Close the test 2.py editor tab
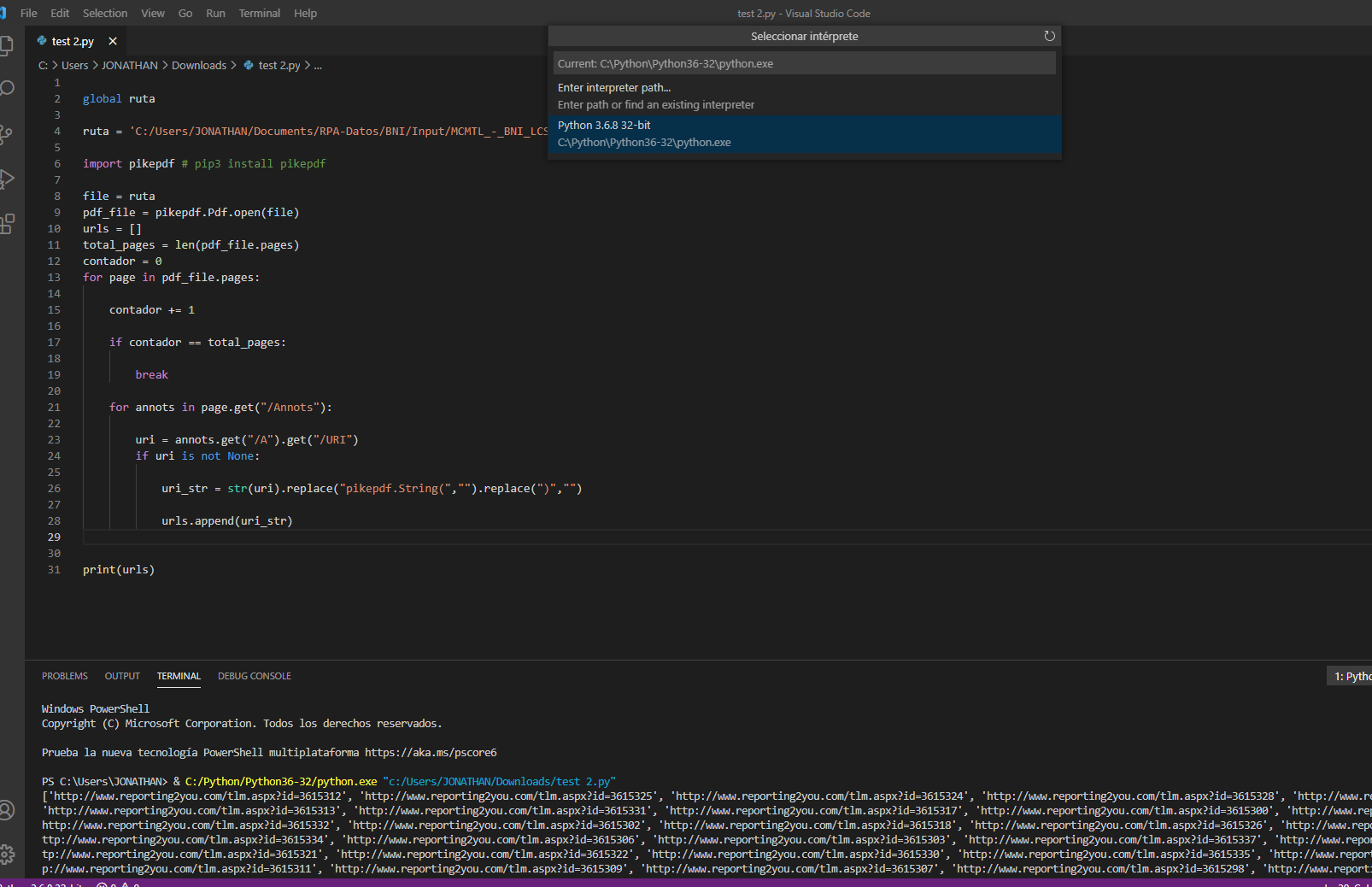The height and width of the screenshot is (887, 1372). point(113,41)
